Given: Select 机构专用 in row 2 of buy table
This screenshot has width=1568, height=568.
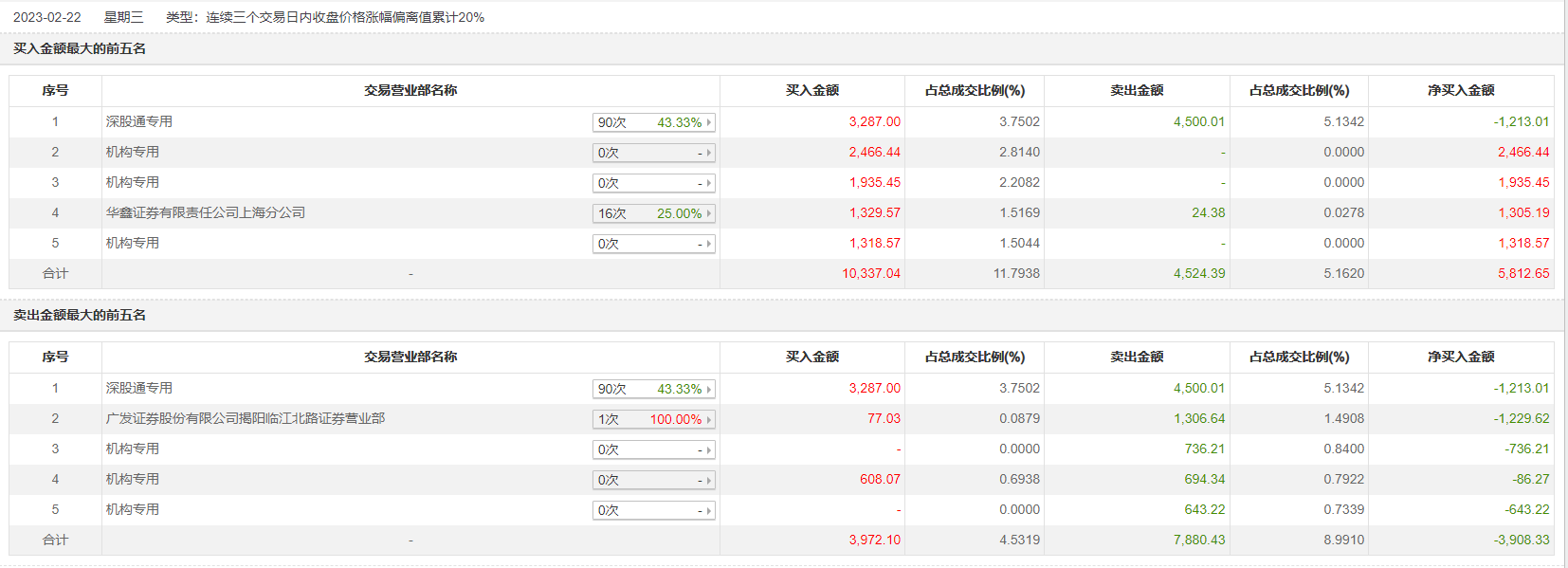Looking at the screenshot, I should [x=133, y=152].
